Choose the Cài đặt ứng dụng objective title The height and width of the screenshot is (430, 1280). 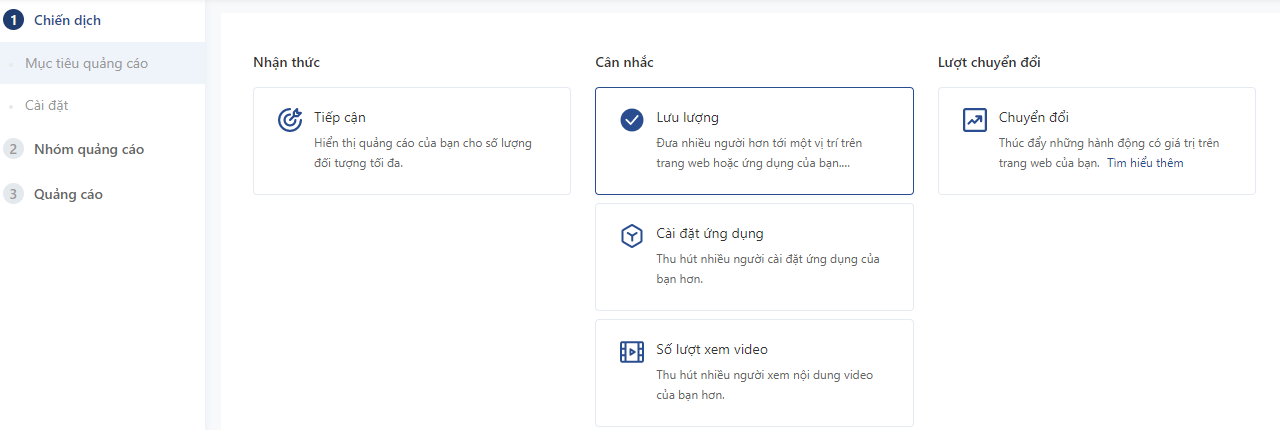[x=709, y=233]
